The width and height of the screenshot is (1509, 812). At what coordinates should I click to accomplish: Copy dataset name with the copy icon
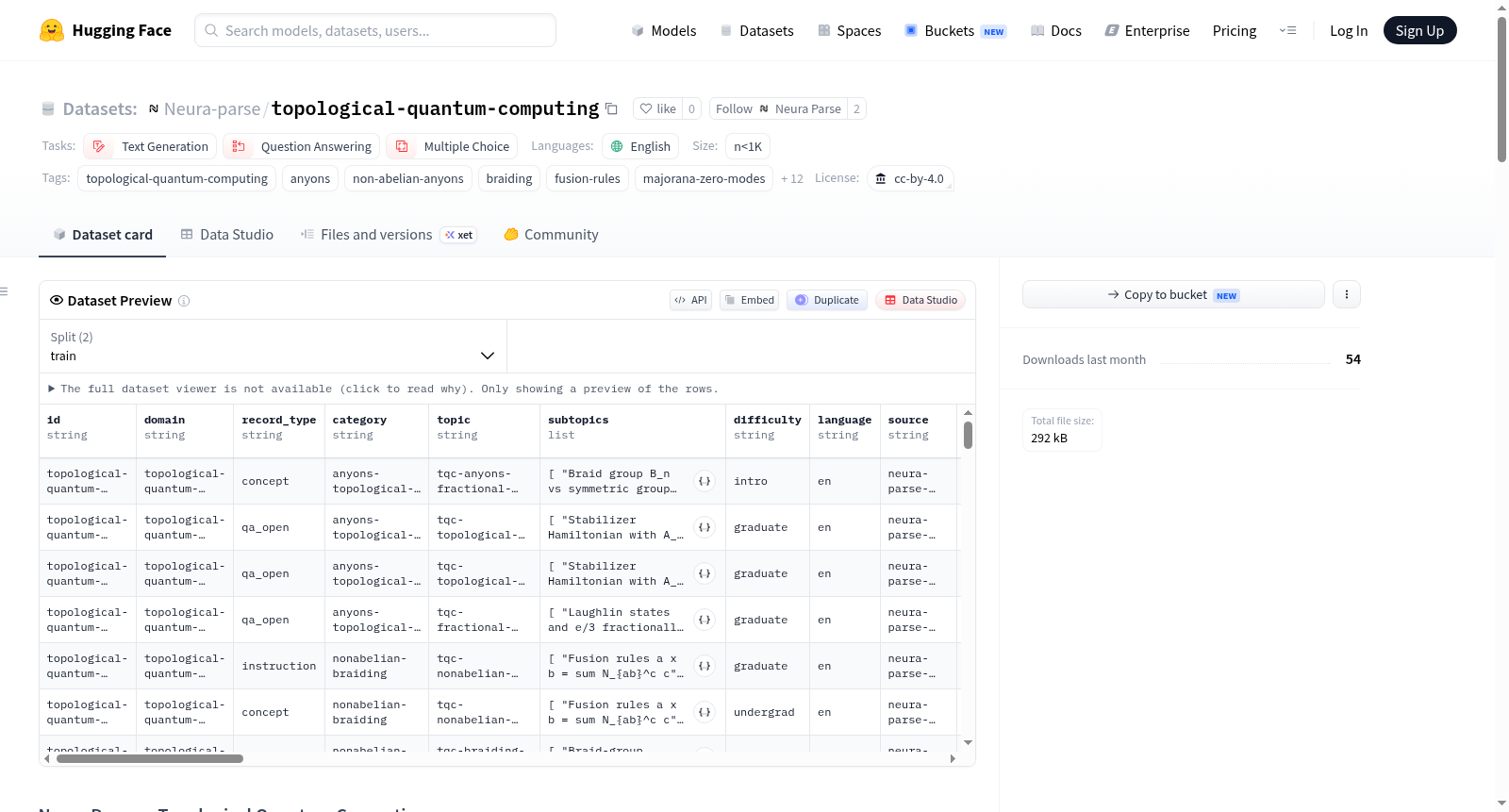point(611,108)
